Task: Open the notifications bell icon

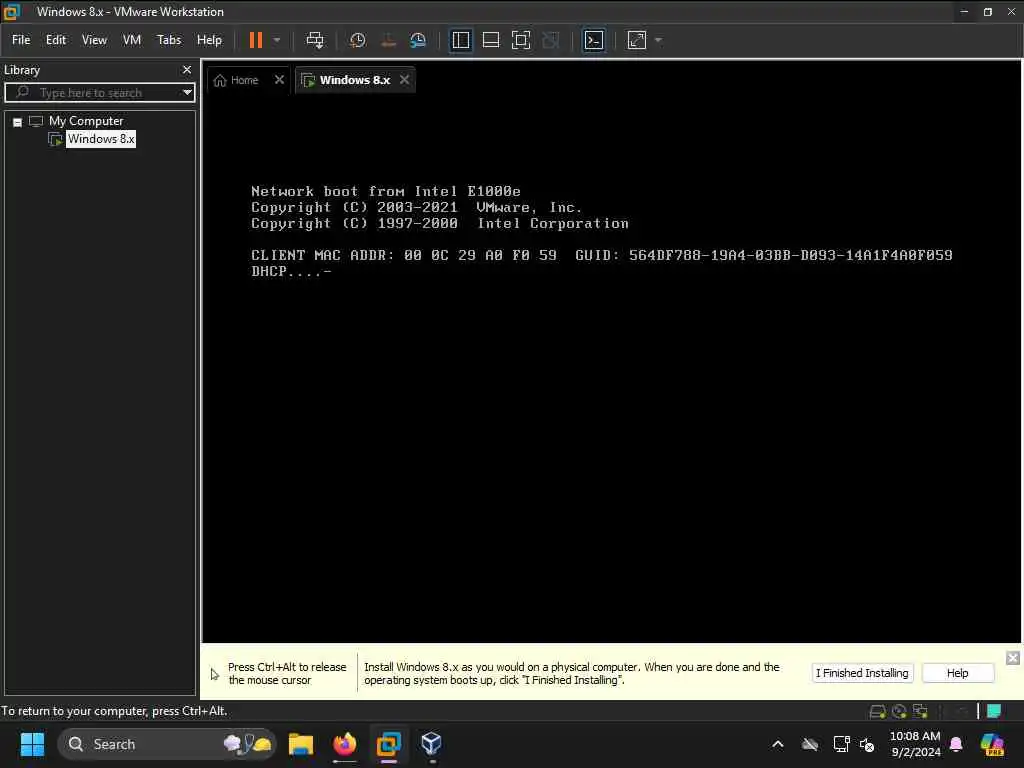Action: coord(956,744)
